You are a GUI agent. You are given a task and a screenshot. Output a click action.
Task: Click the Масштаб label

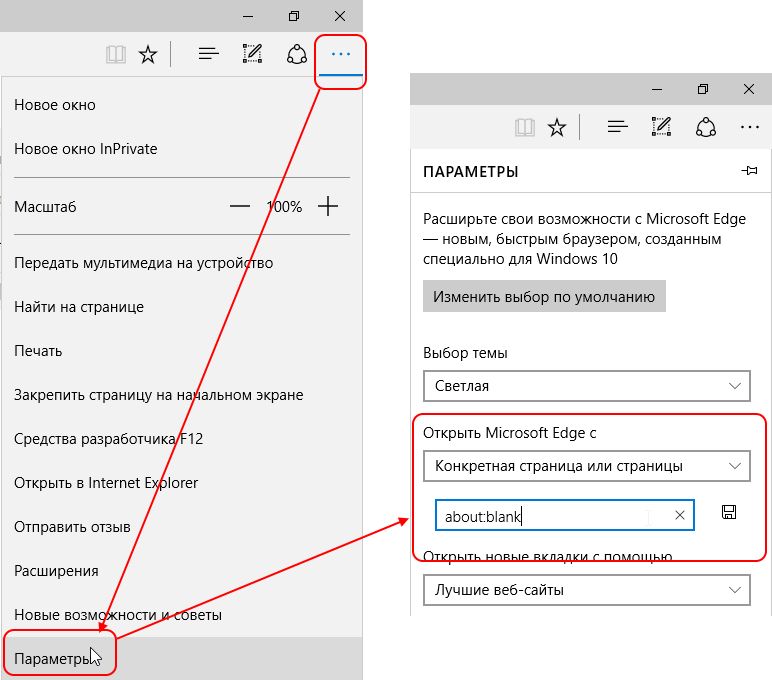point(45,207)
